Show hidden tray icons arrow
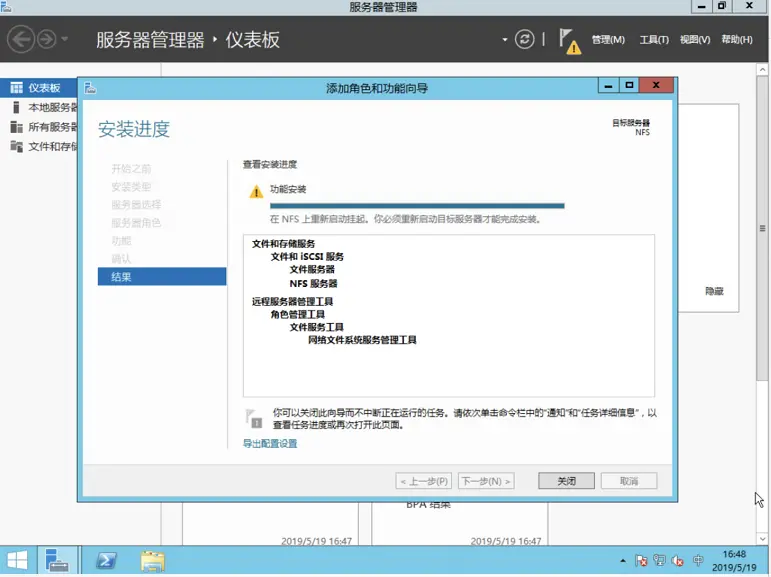The height and width of the screenshot is (577, 771). (623, 561)
